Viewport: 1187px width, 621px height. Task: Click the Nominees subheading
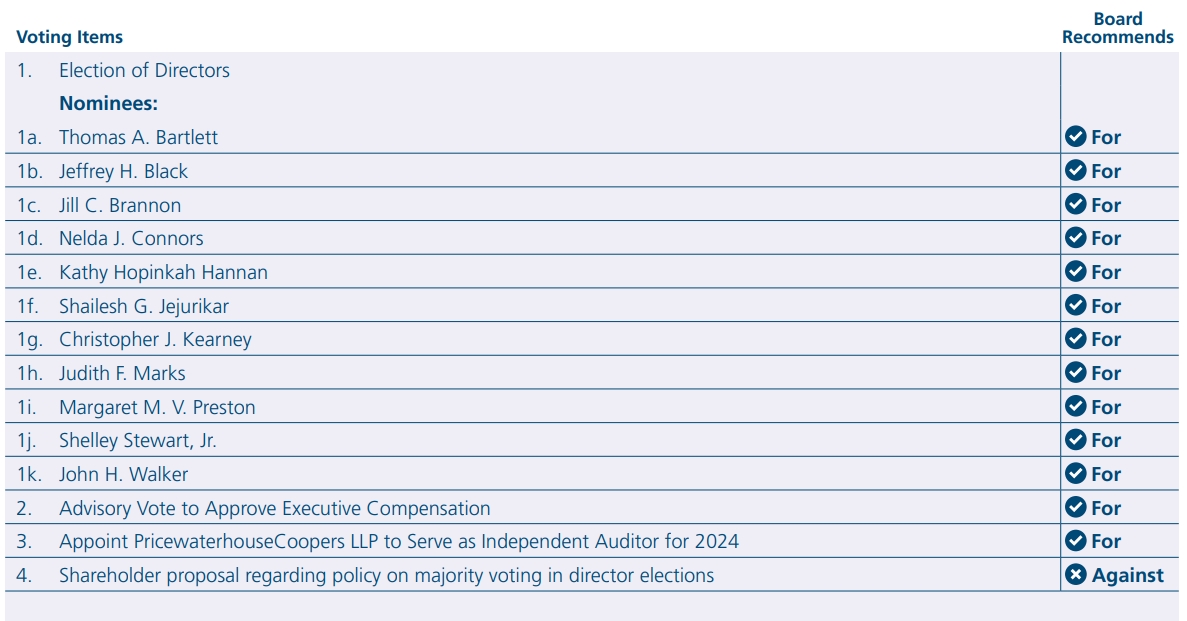pos(109,103)
